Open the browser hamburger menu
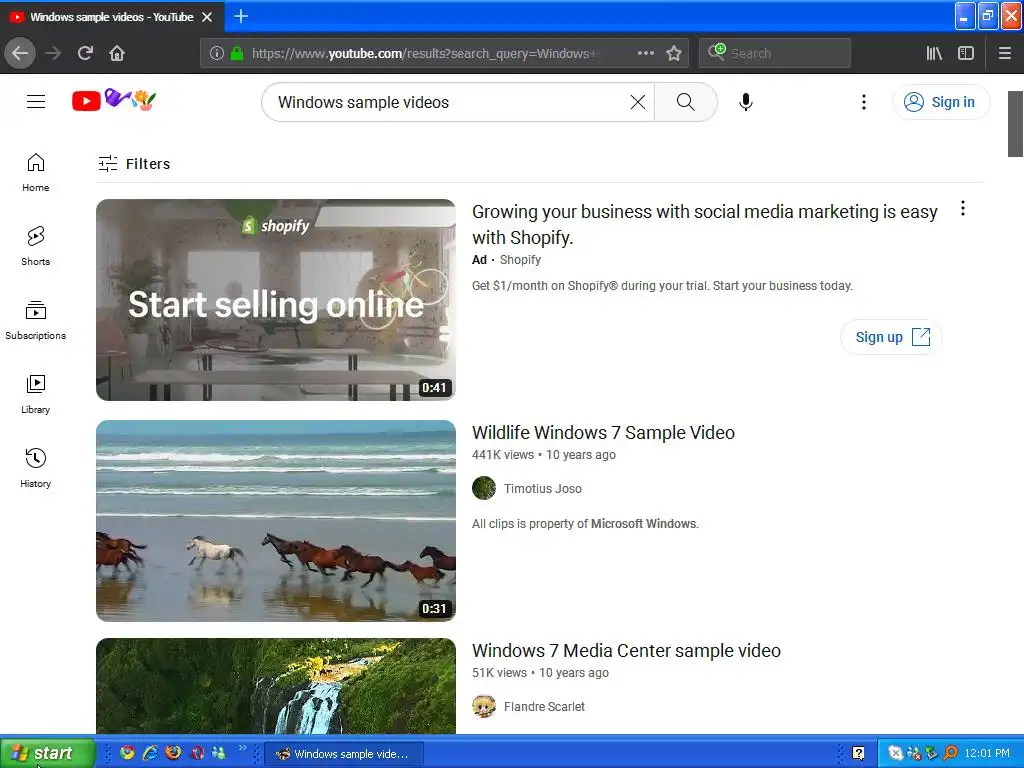 click(x=1004, y=53)
